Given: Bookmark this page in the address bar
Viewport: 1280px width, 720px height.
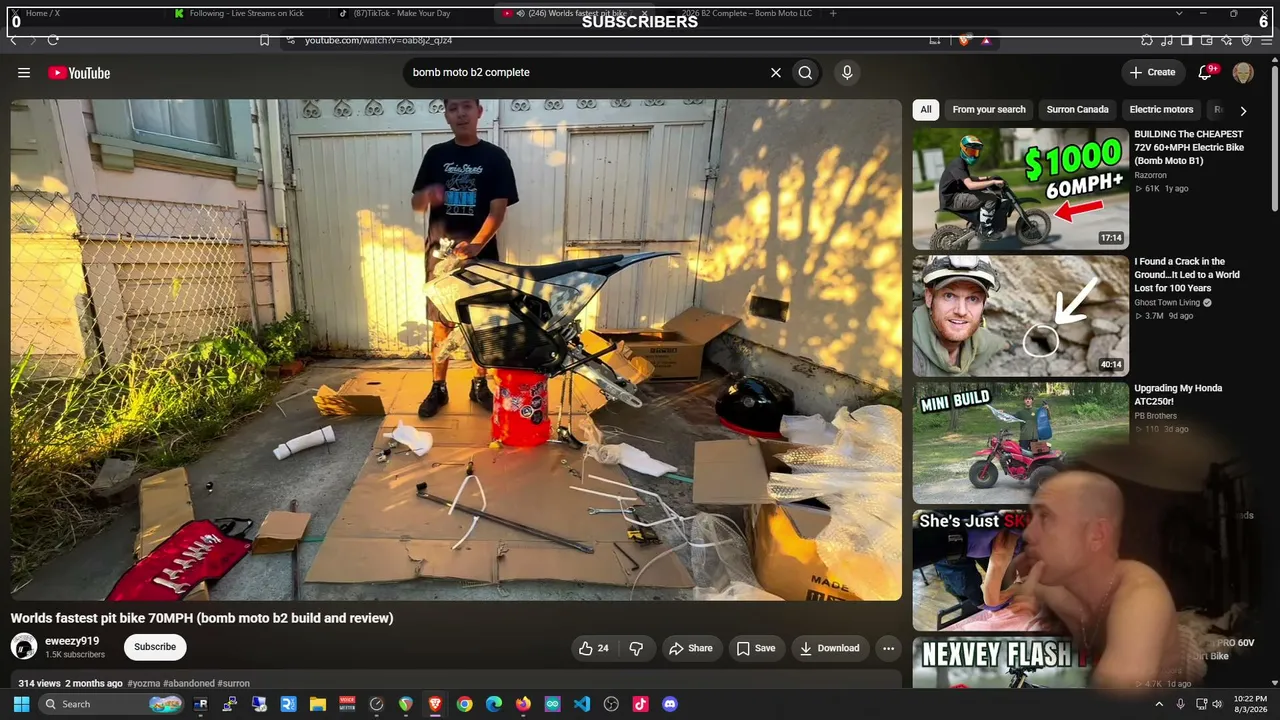Looking at the screenshot, I should (x=264, y=40).
